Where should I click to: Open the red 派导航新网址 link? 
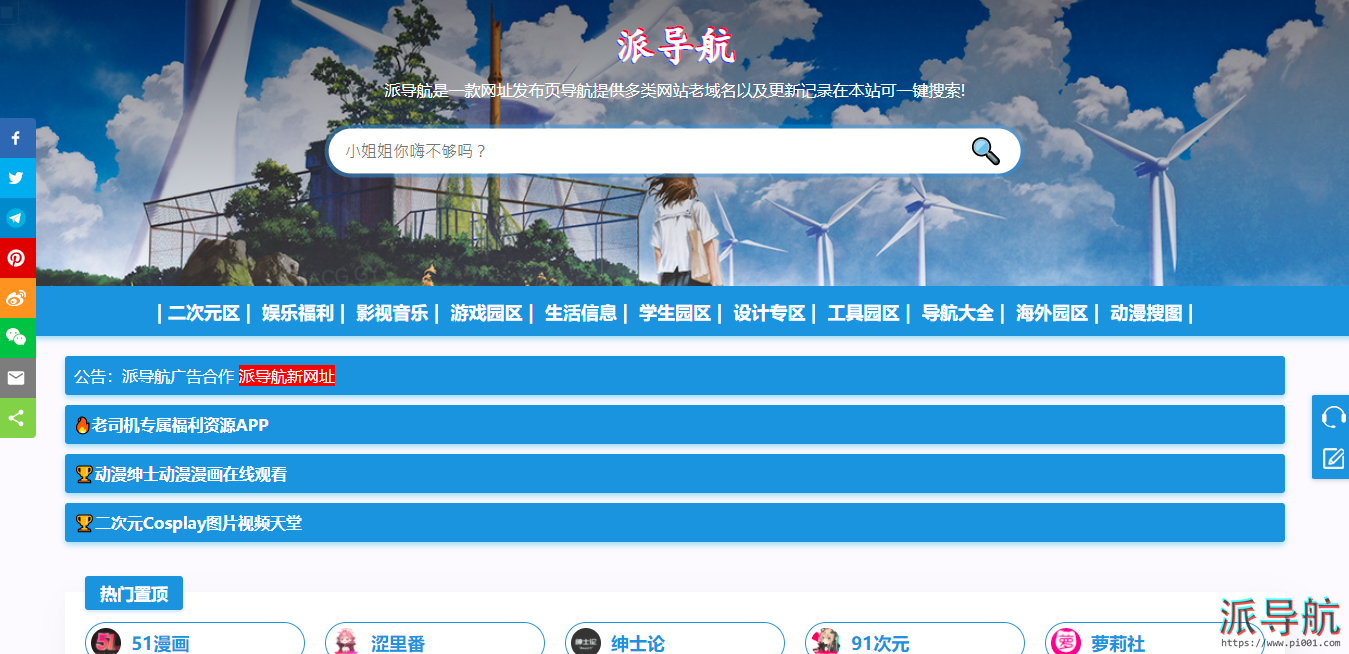coord(287,376)
